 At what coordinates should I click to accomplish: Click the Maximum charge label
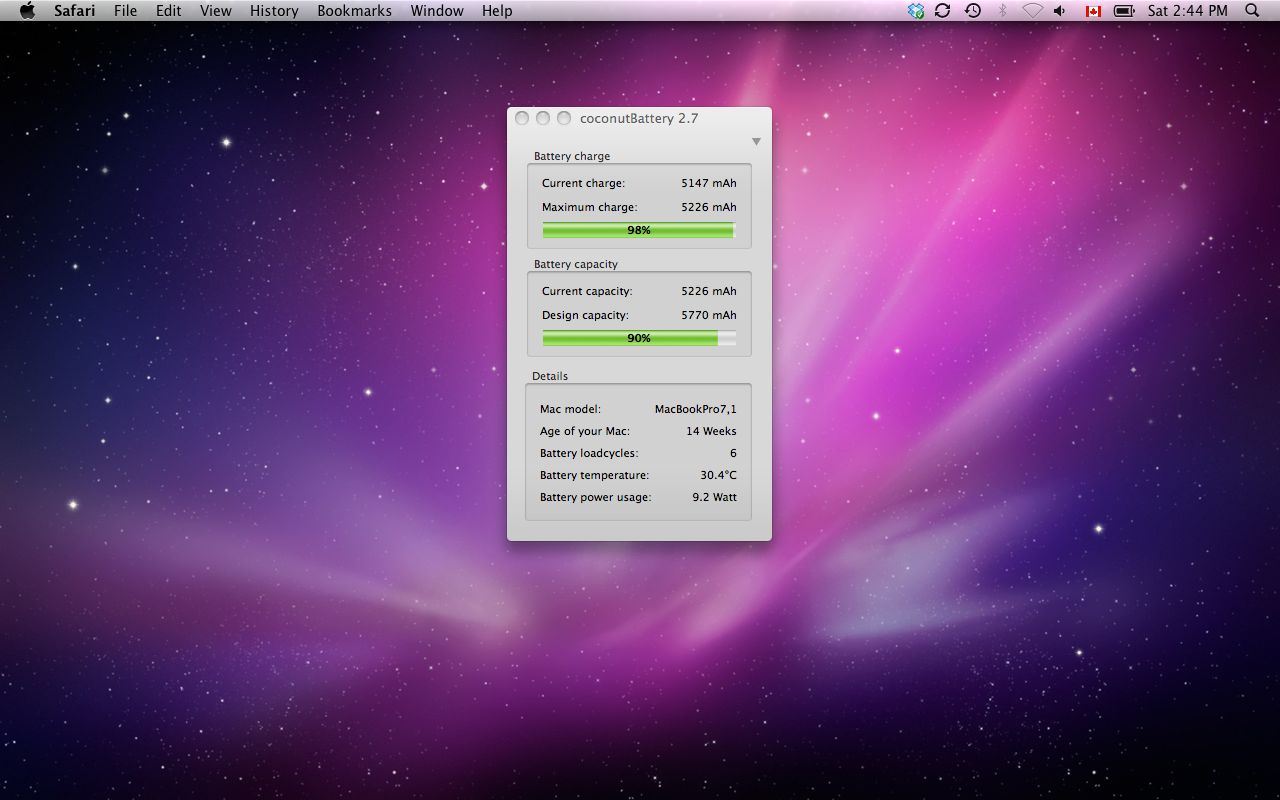click(589, 207)
